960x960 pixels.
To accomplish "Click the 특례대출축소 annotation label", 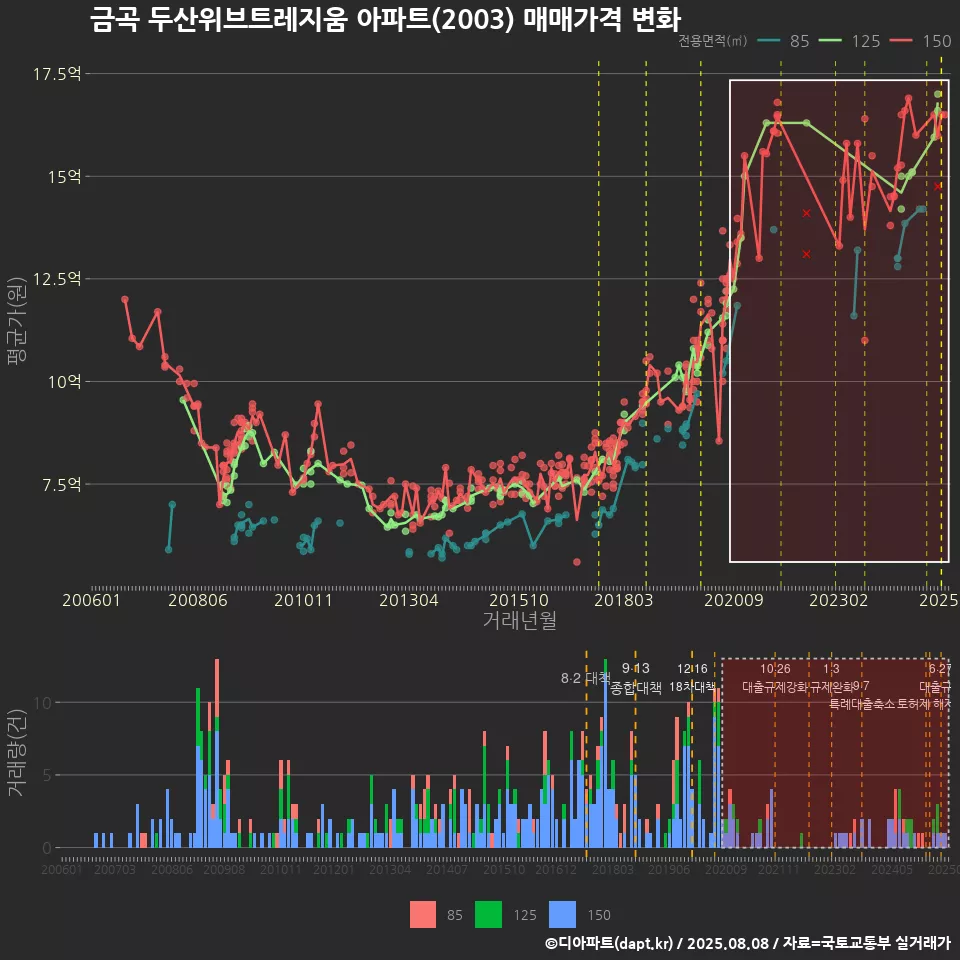I will tap(862, 704).
